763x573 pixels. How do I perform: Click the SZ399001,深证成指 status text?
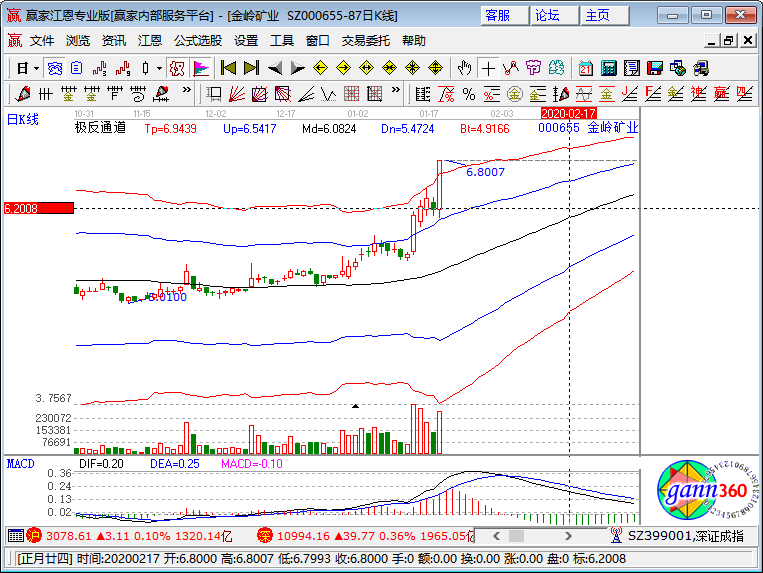pos(686,536)
